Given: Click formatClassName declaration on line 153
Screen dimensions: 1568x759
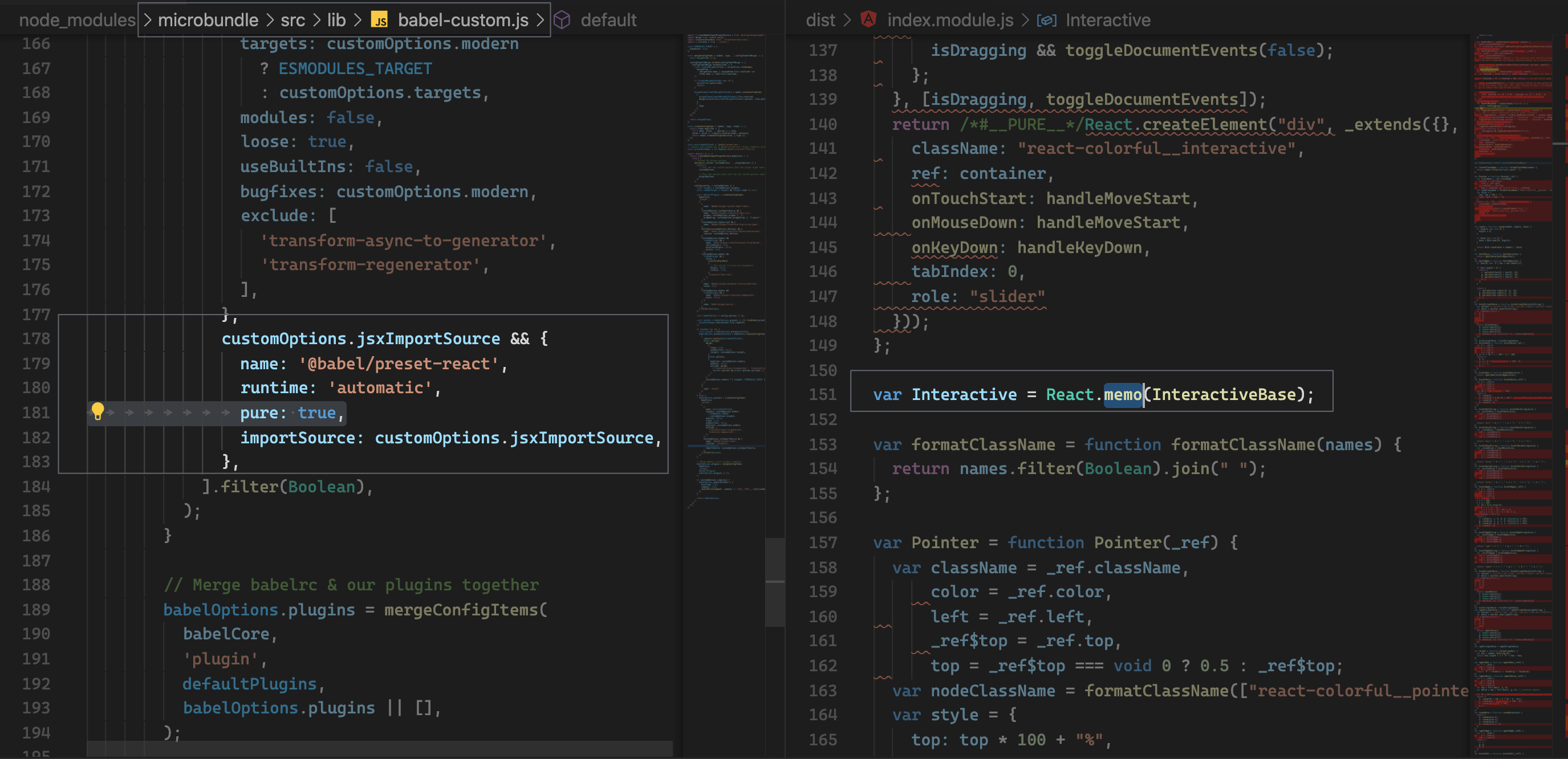Looking at the screenshot, I should (x=983, y=444).
